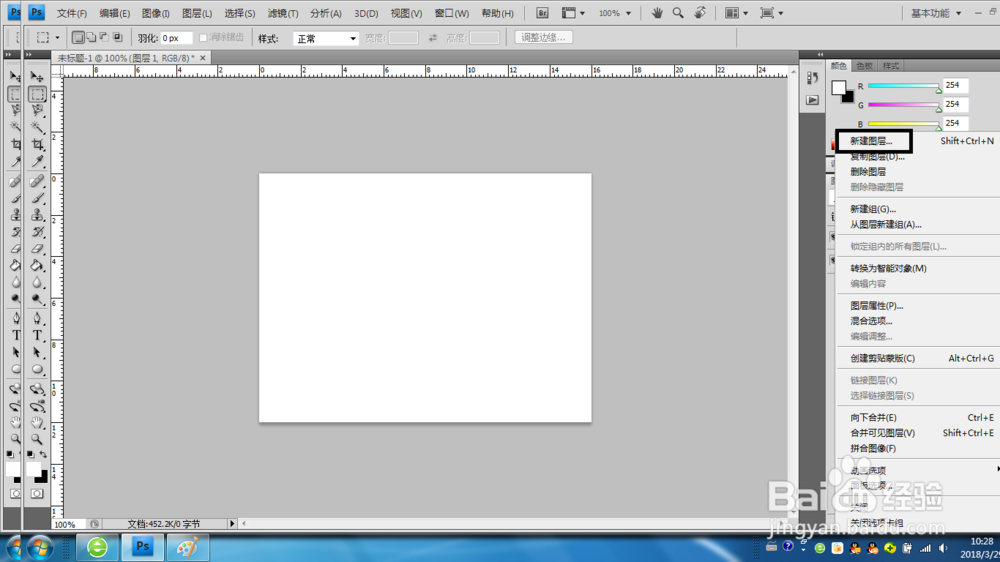1000x562 pixels.
Task: Click the B color slider
Action: pos(903,124)
